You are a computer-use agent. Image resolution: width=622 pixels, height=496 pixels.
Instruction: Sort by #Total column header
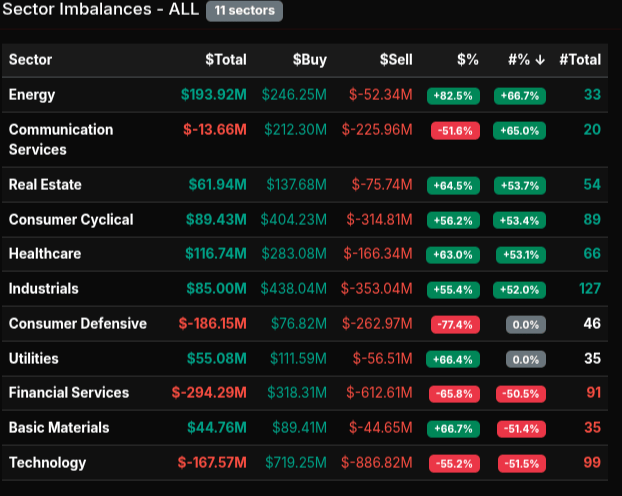tap(580, 60)
